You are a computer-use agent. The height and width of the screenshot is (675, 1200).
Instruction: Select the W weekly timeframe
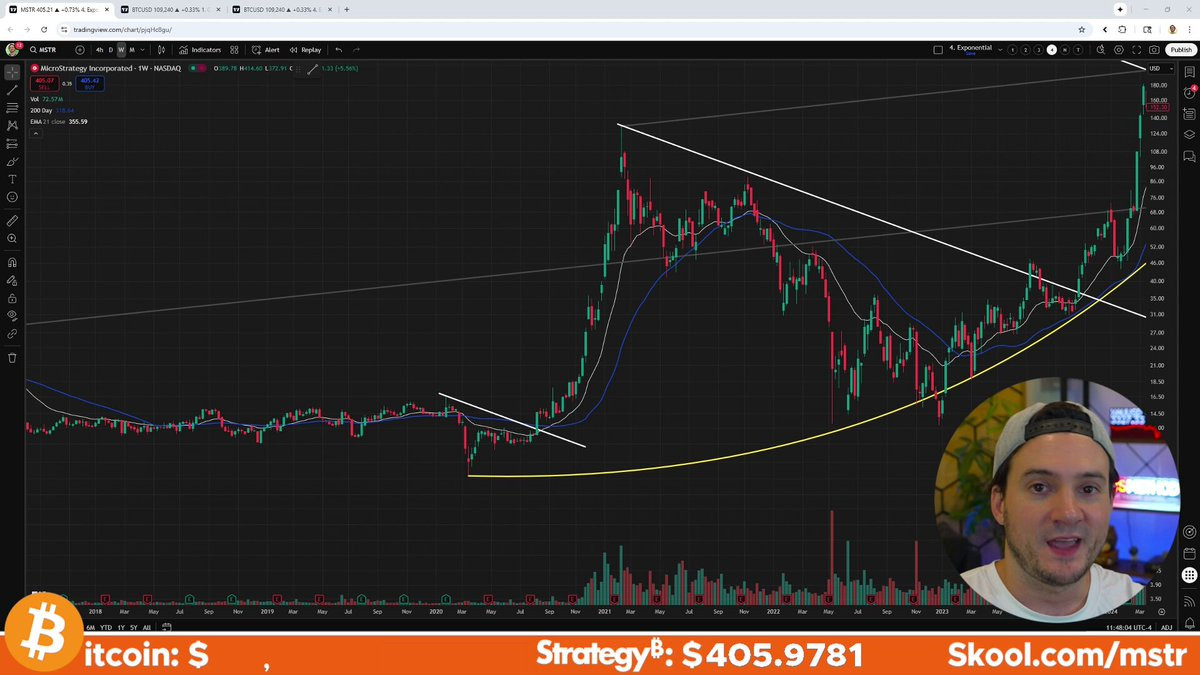pyautogui.click(x=122, y=49)
